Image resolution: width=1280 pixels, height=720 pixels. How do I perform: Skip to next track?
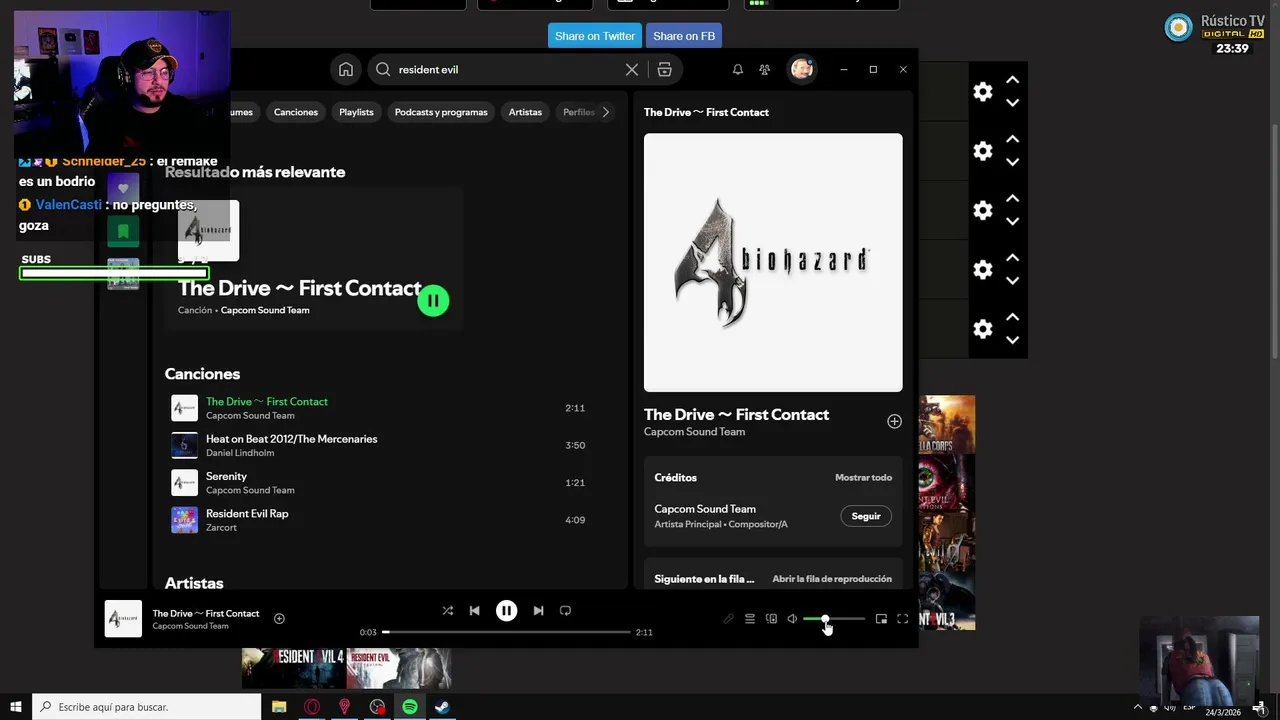[x=538, y=611]
